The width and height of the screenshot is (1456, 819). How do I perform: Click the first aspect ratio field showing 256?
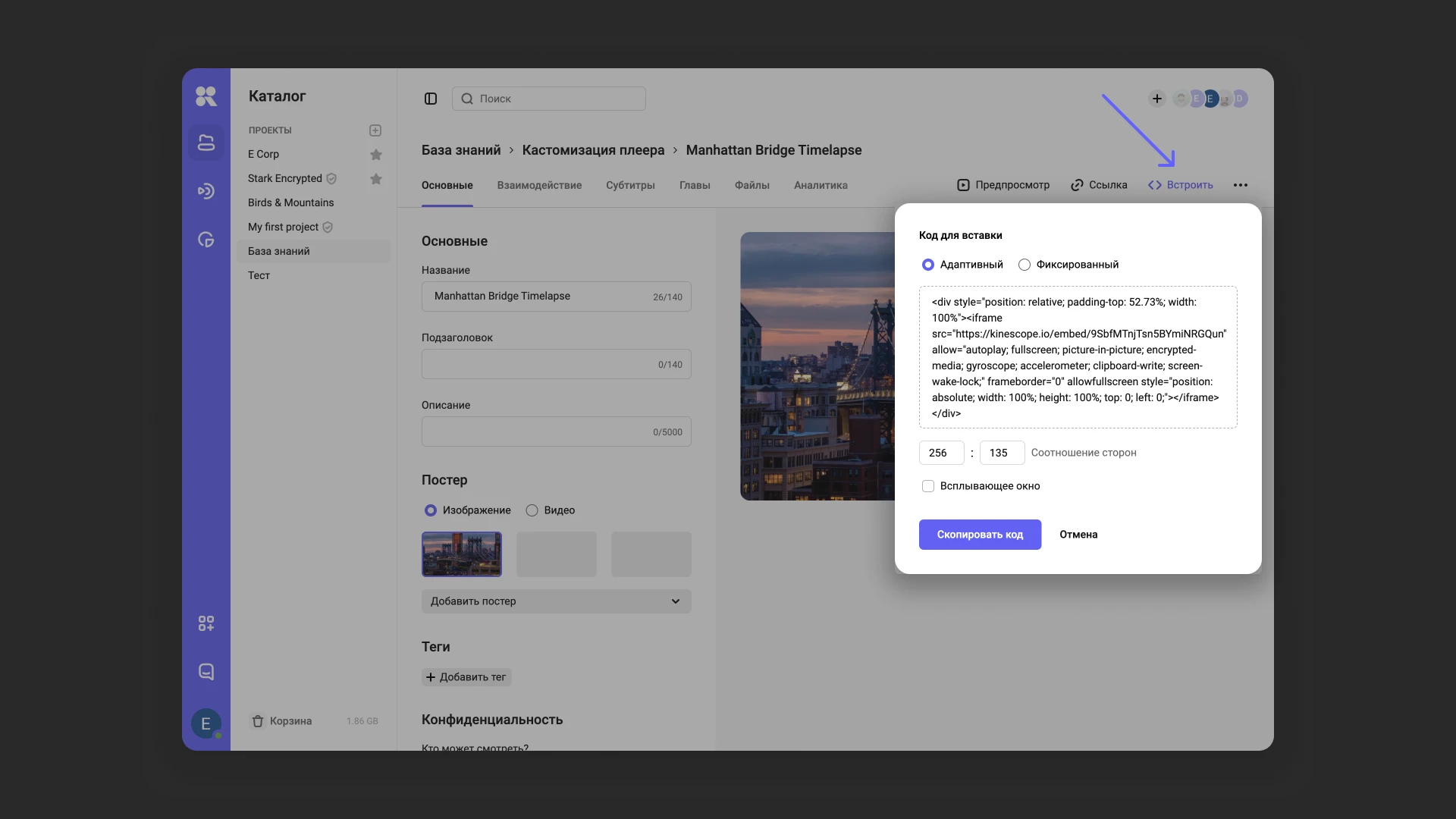941,453
